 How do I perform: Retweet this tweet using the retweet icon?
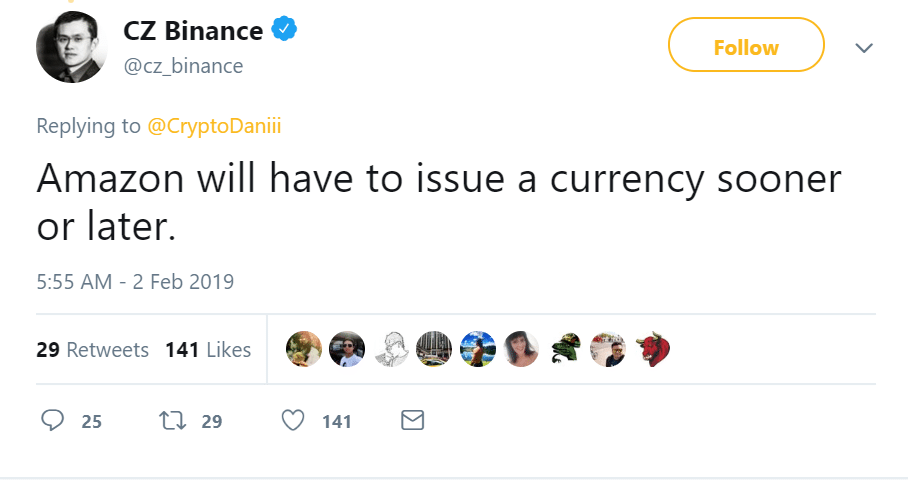tap(173, 421)
